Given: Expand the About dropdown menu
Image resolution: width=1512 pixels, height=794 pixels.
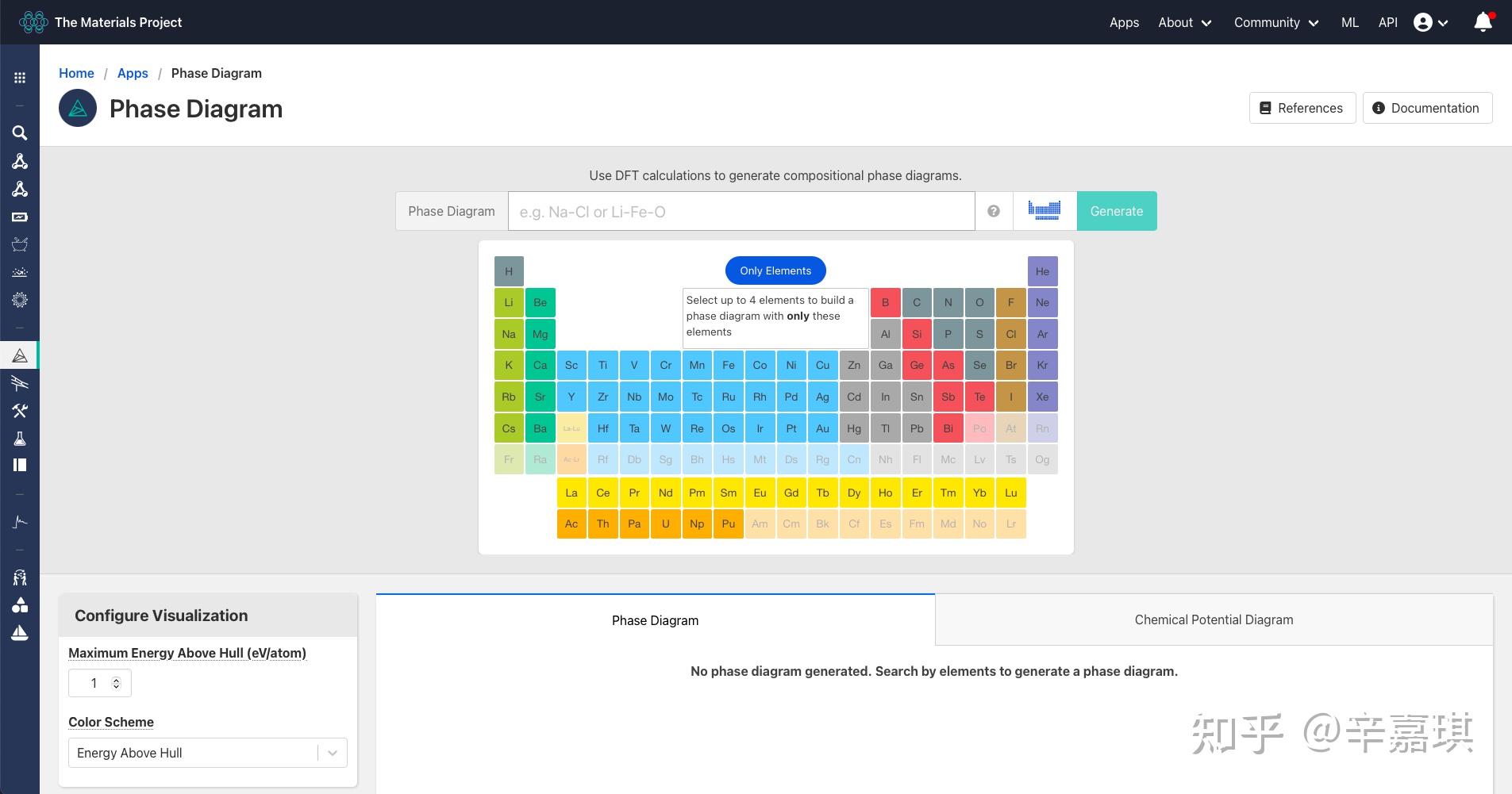Looking at the screenshot, I should [x=1184, y=22].
